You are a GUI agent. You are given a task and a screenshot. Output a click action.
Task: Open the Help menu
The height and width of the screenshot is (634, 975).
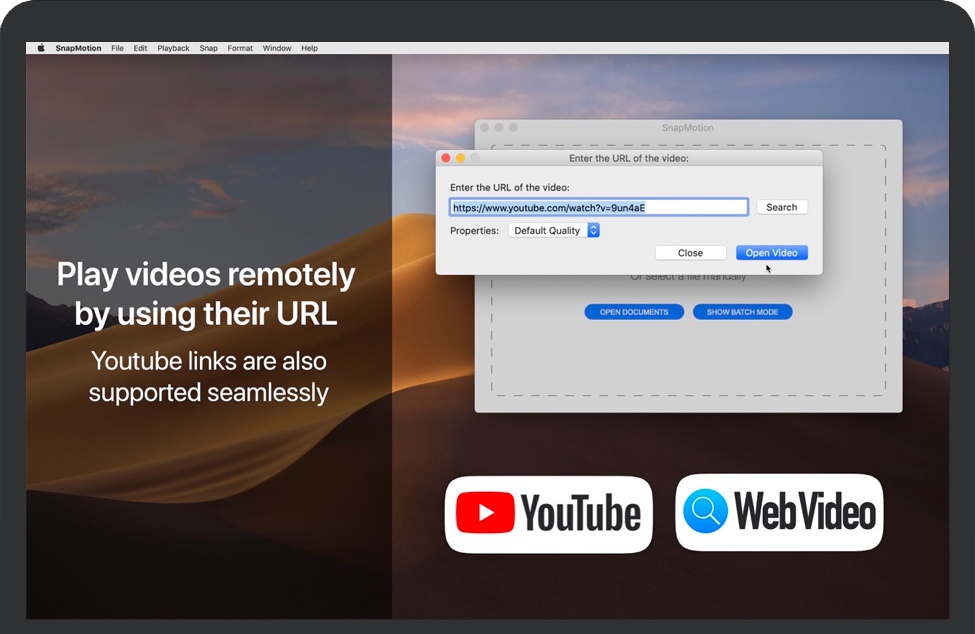point(310,48)
